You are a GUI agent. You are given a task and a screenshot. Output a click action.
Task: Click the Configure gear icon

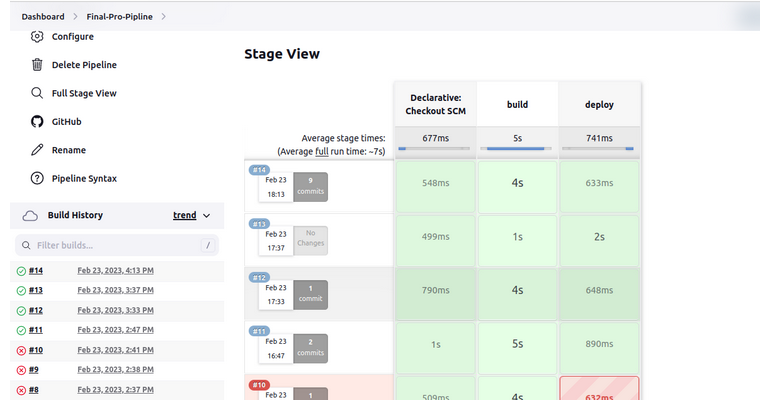[37, 36]
